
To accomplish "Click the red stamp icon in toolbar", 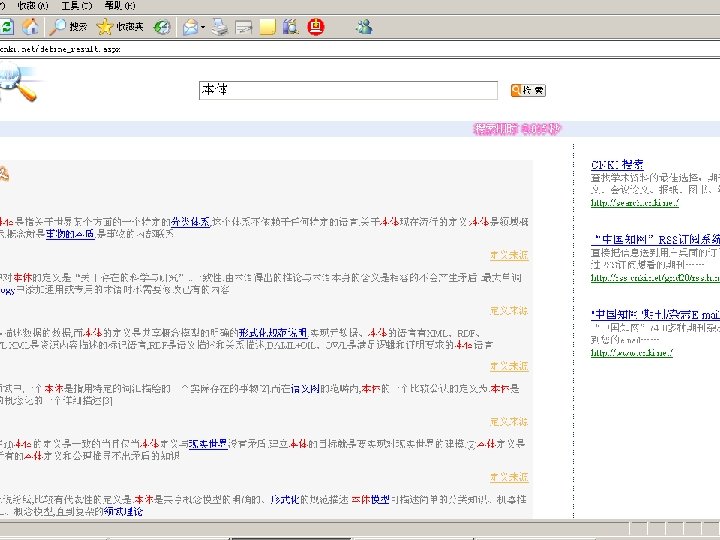I will [x=316, y=27].
